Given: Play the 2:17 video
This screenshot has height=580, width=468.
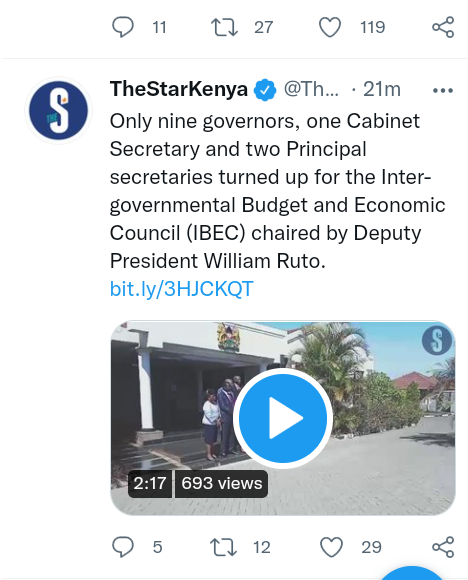Looking at the screenshot, I should pos(283,418).
